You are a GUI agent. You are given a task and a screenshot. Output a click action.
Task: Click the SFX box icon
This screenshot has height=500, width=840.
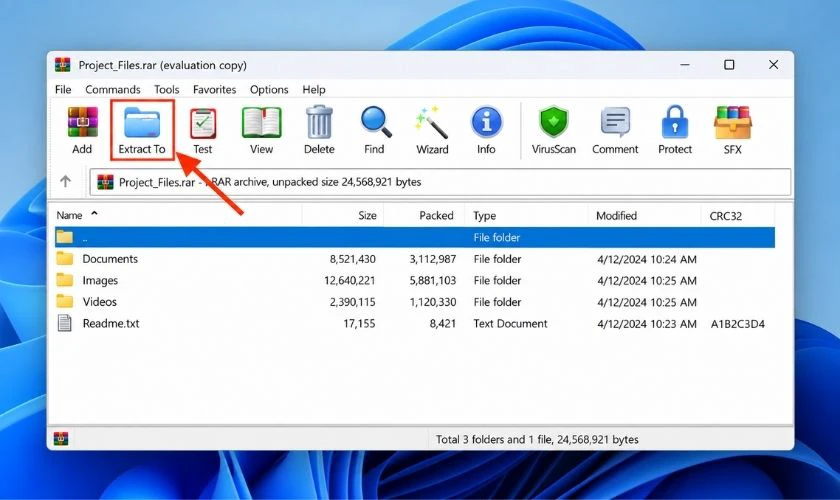click(733, 122)
